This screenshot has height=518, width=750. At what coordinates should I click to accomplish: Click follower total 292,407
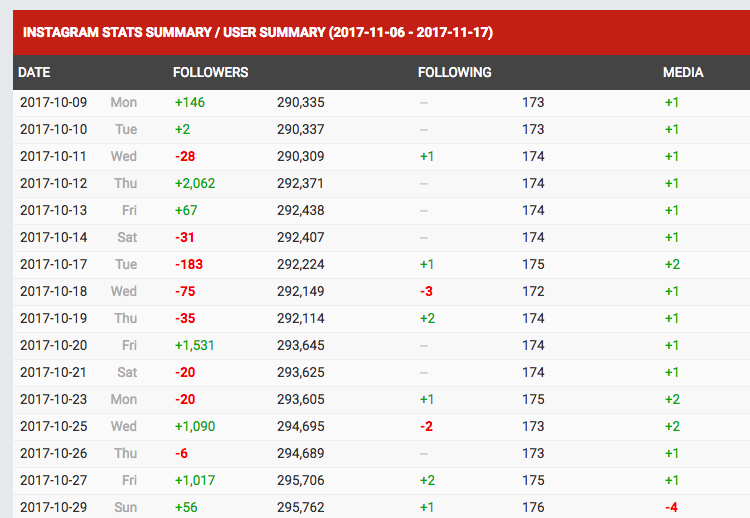300,237
